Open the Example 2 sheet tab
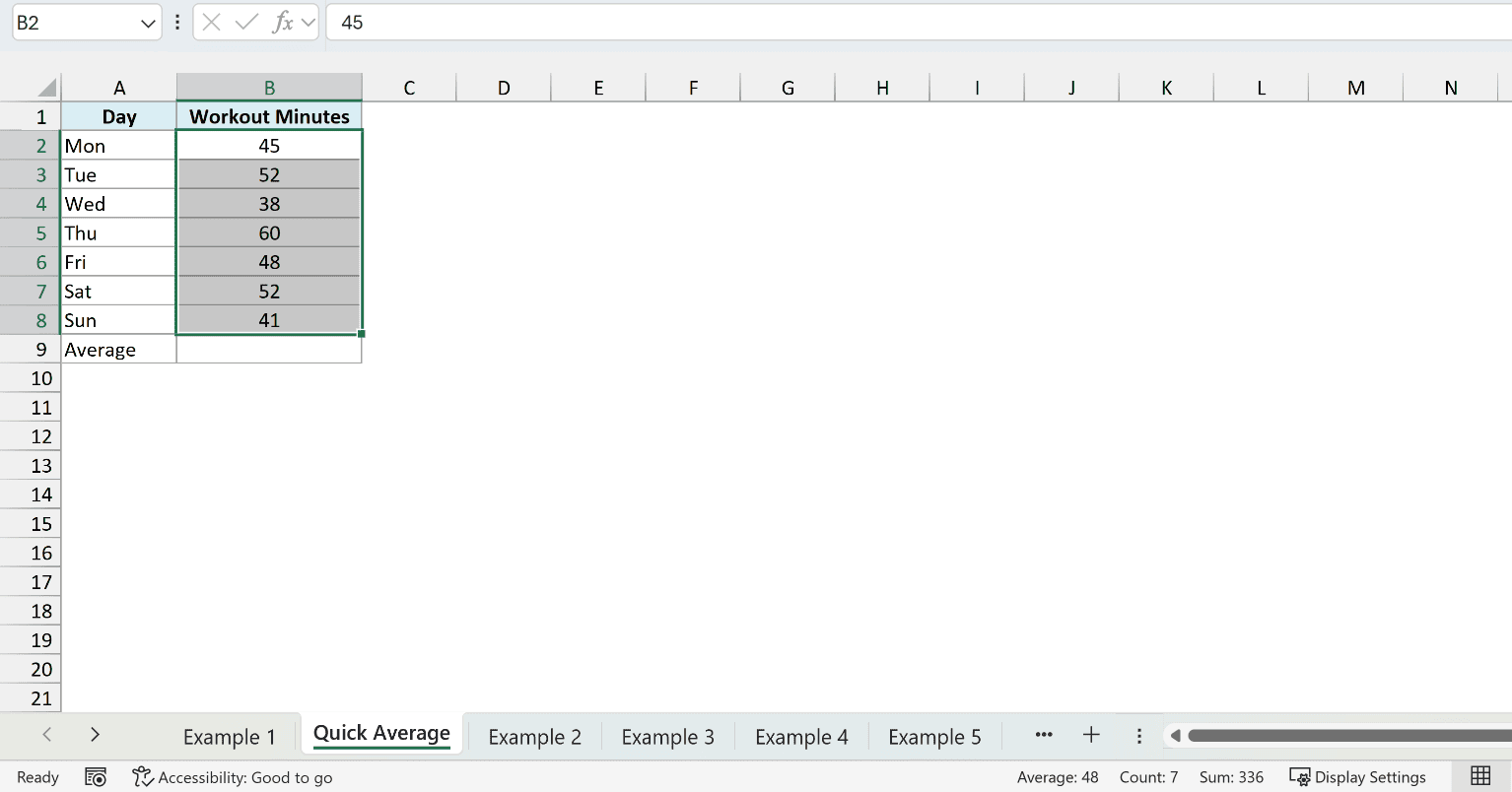Screen dimensions: 1512x792 coord(535,737)
